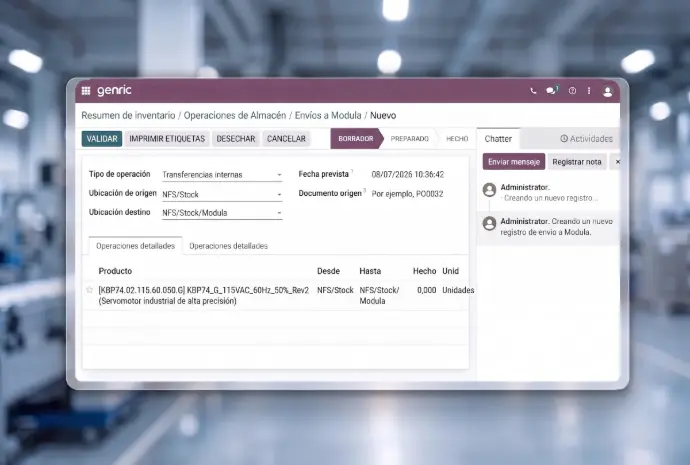Image resolution: width=690 pixels, height=465 pixels.
Task: Toggle favorite star on KBP74 product row
Action: click(89, 289)
